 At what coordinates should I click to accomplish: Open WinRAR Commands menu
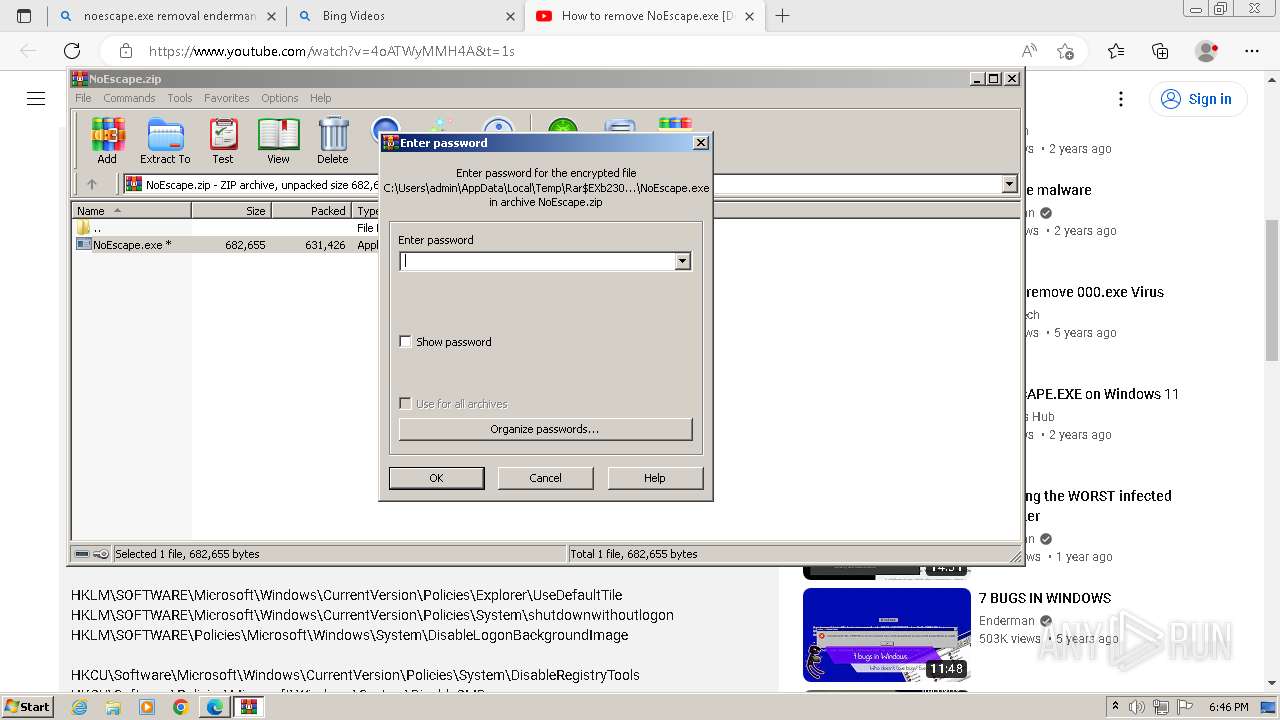click(x=129, y=98)
